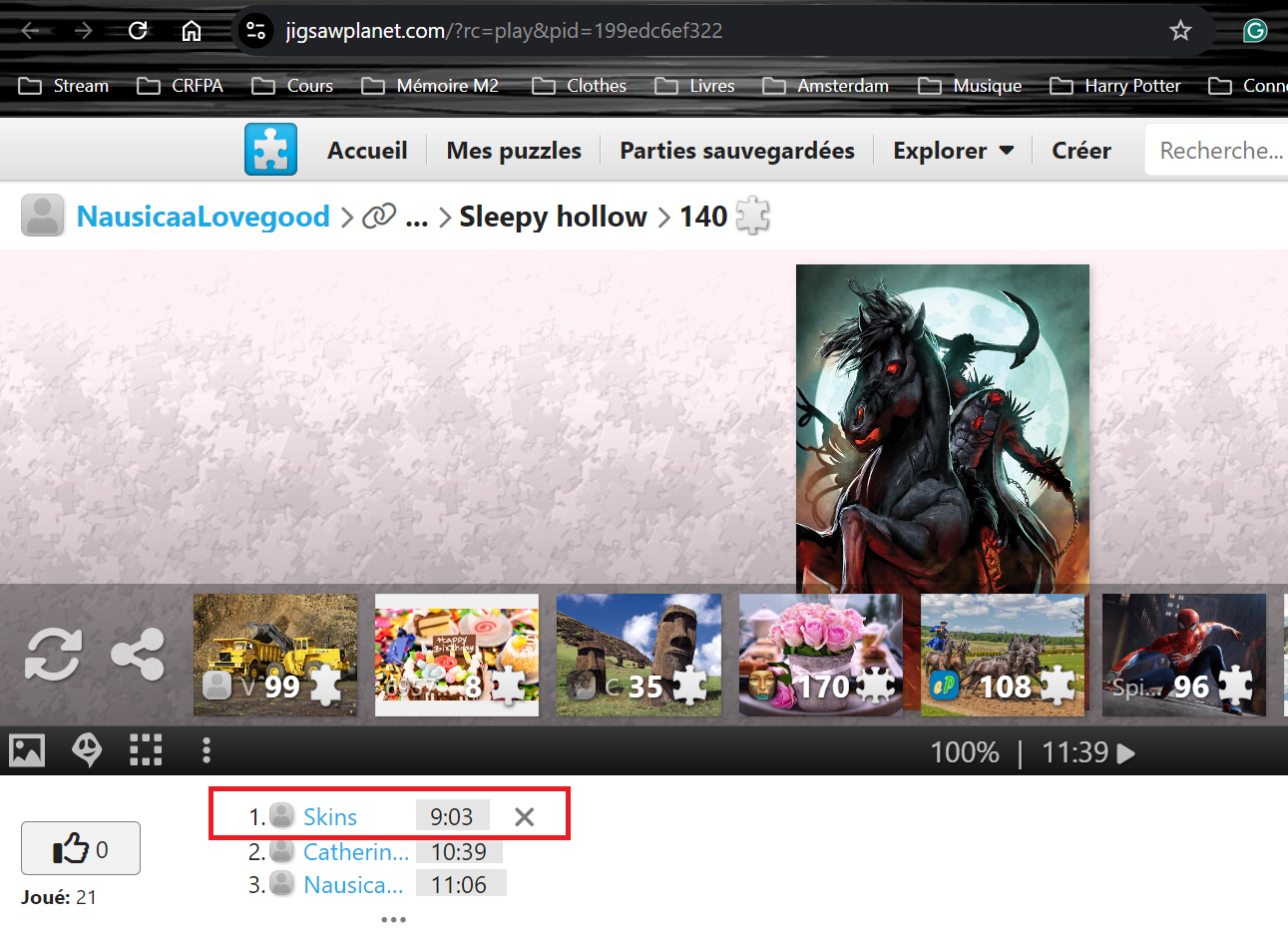Open the Stream bookmarks folder
This screenshot has width=1288, height=939.
[x=64, y=86]
